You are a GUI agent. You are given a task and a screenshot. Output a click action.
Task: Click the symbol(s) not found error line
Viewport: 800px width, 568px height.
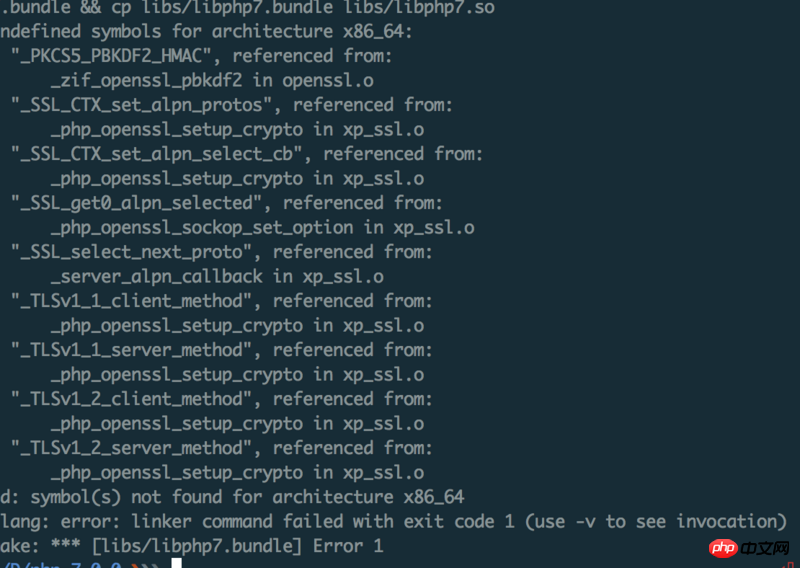point(232,497)
